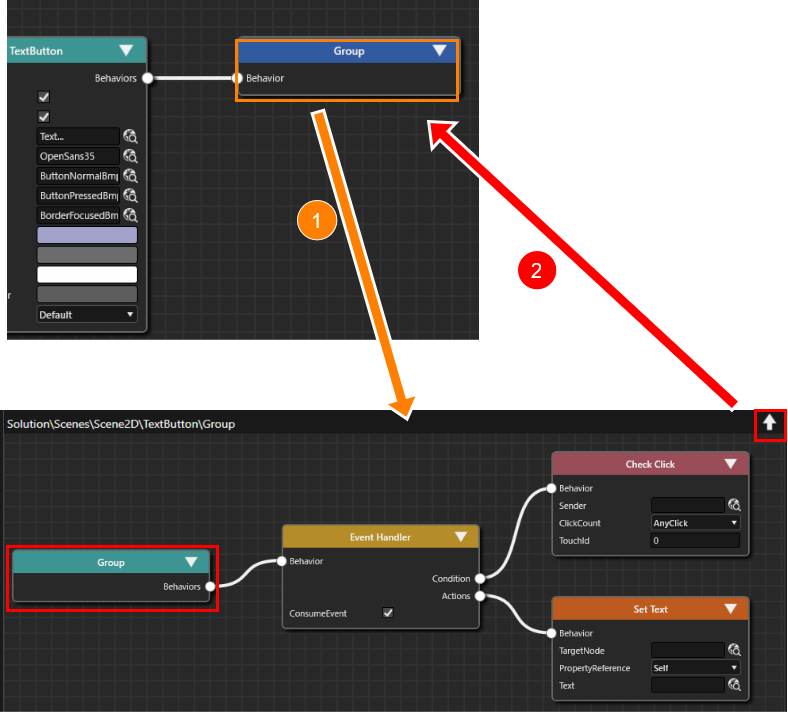
Task: Browse for the TargetNode in Set Text
Action: [x=734, y=650]
